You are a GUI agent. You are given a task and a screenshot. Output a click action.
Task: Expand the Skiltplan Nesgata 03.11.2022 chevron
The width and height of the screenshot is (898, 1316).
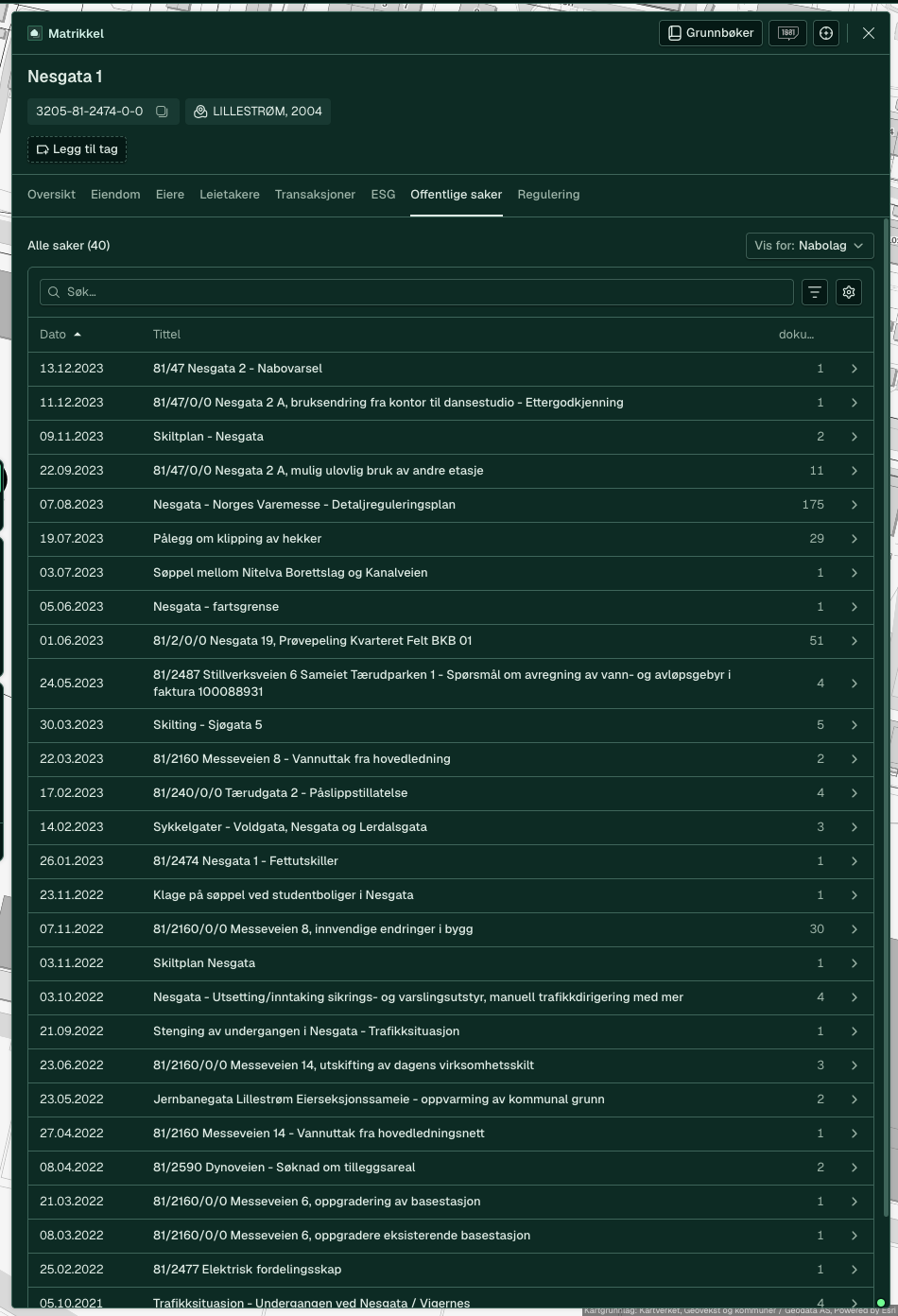[854, 963]
